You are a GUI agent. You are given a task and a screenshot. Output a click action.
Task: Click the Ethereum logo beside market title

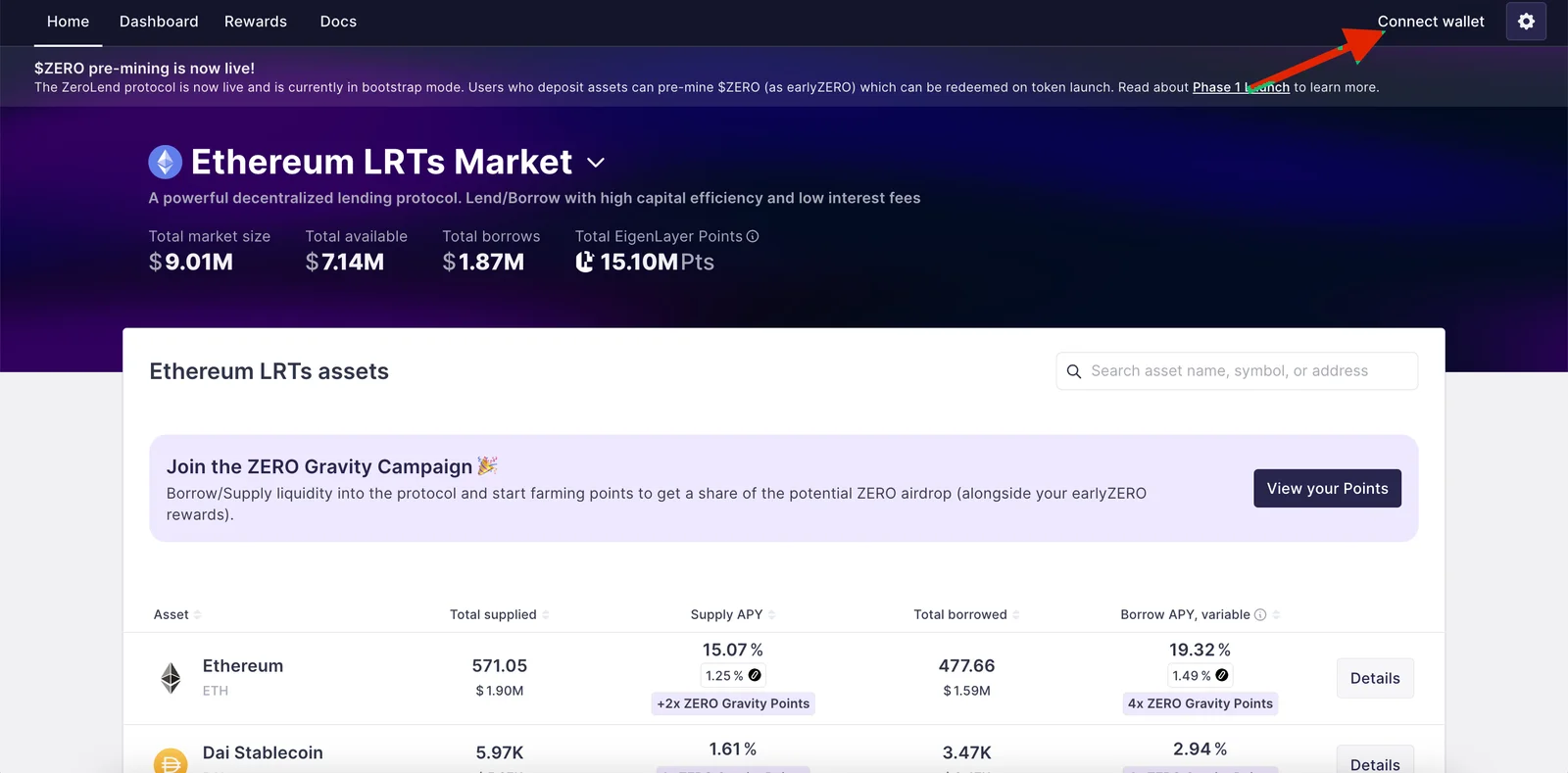166,162
